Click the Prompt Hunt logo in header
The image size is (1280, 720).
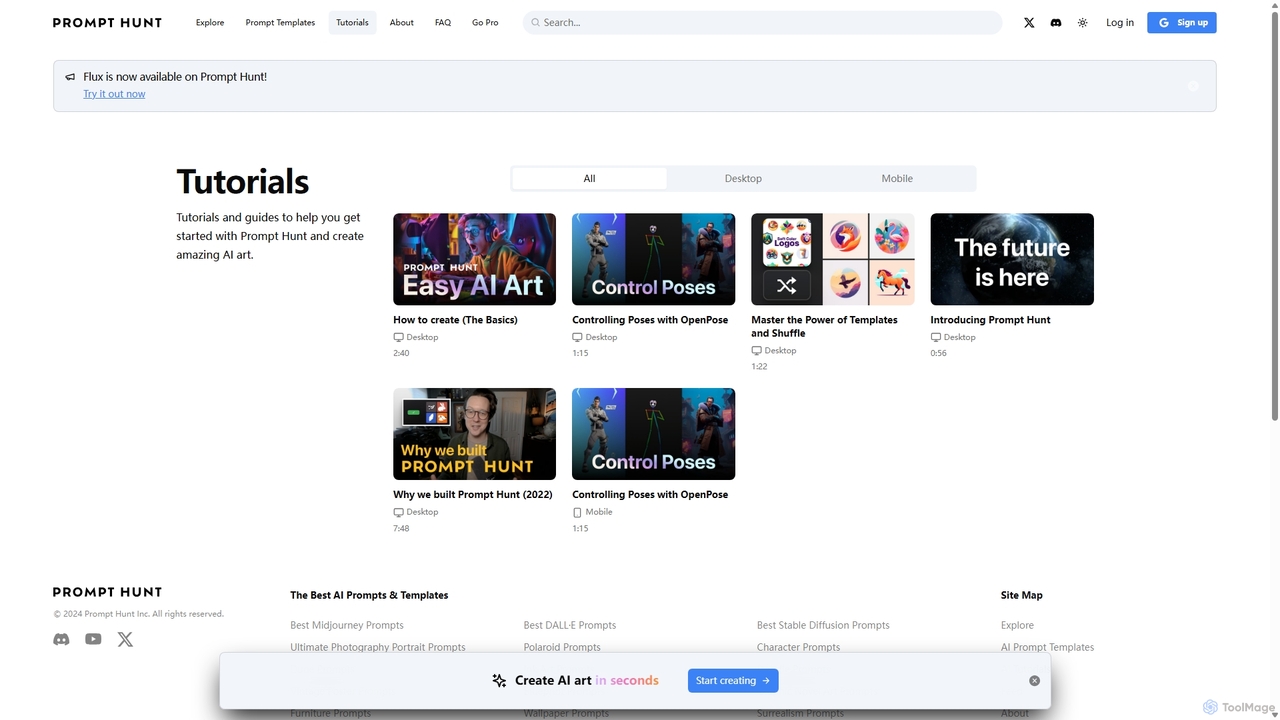(107, 22)
